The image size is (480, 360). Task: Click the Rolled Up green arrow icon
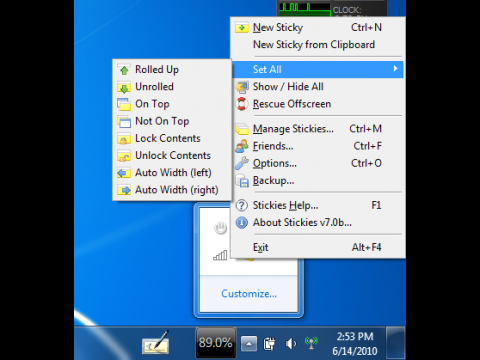[124, 70]
